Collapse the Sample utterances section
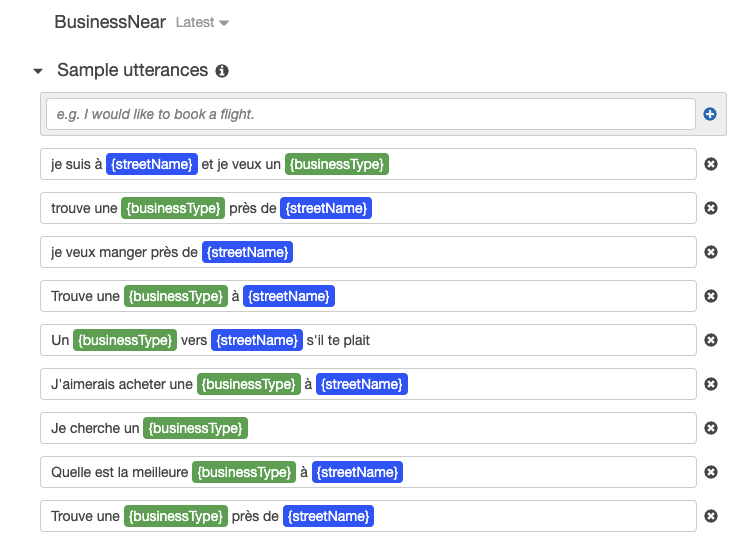 point(38,71)
